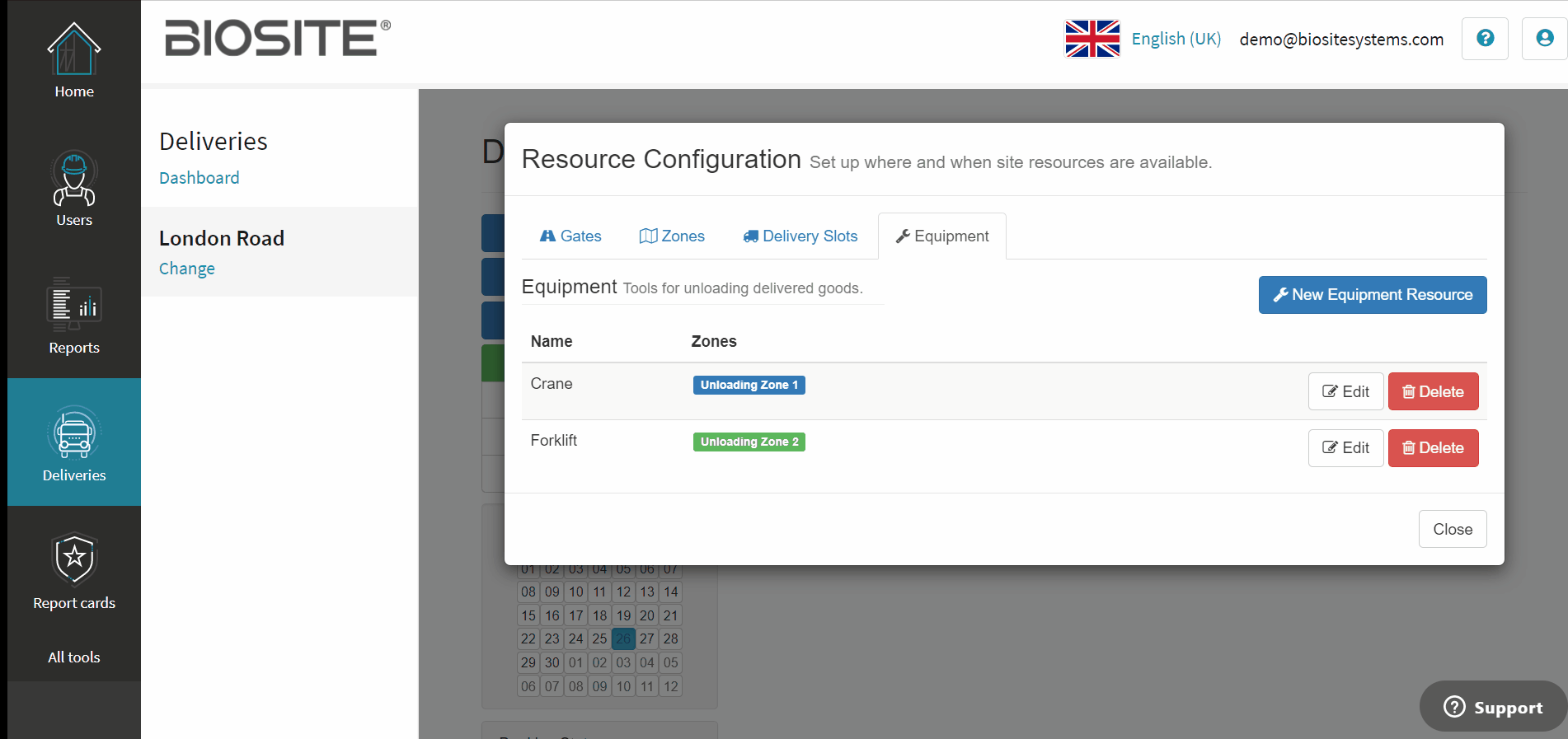Screen dimensions: 1568x739
Task: Switch to the Zones tab
Action: click(672, 236)
